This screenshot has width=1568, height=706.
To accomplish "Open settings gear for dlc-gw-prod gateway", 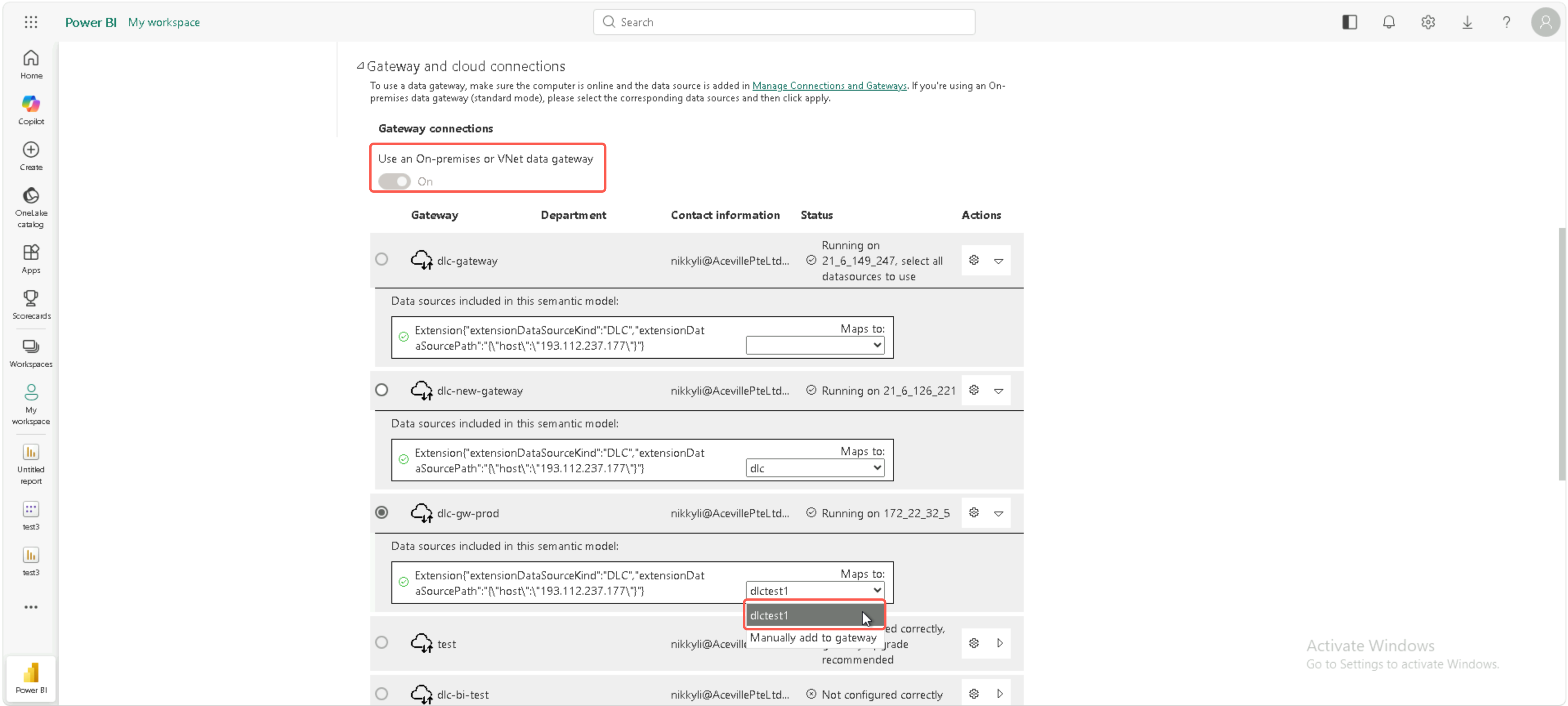I will pyautogui.click(x=973, y=513).
